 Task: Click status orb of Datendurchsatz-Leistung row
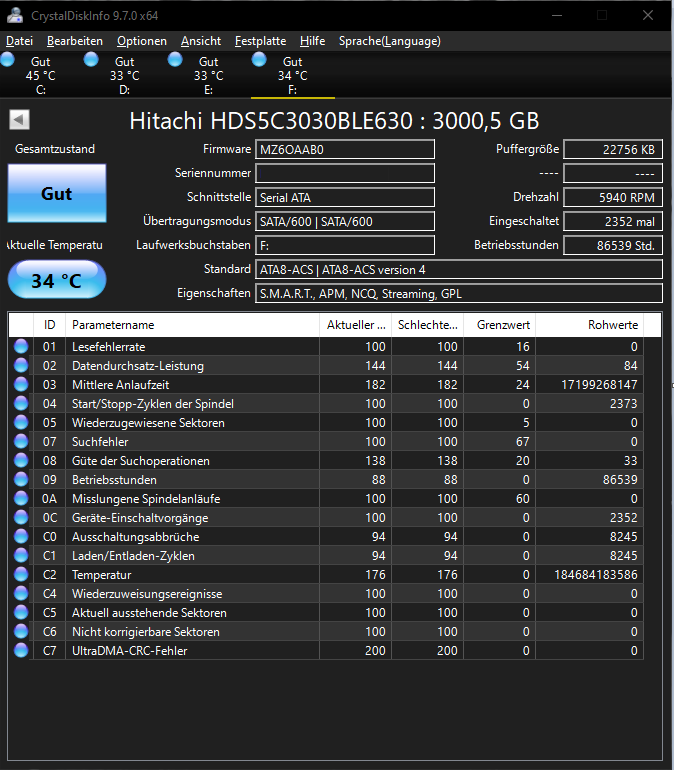21,365
